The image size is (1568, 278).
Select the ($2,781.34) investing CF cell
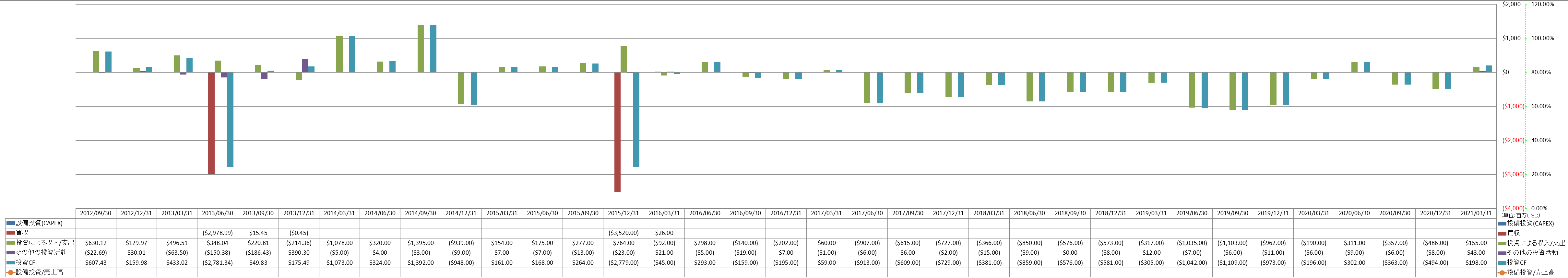point(217,263)
